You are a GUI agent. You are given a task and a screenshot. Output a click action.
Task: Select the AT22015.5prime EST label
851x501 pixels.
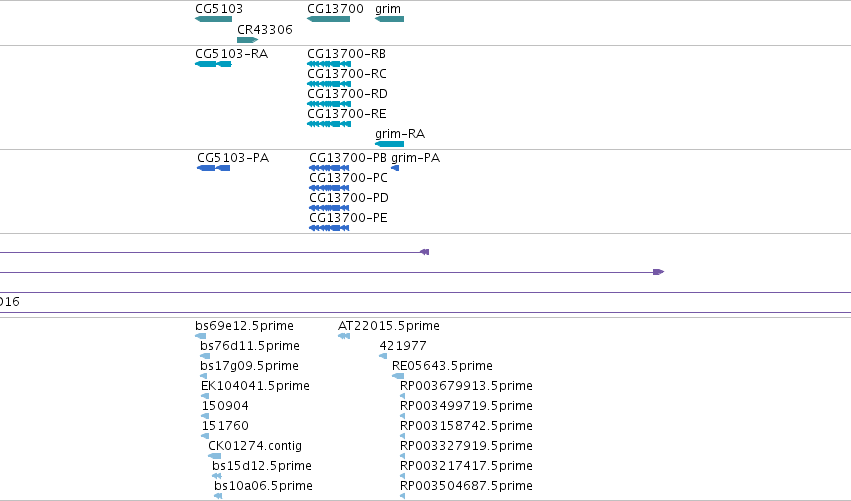click(389, 326)
